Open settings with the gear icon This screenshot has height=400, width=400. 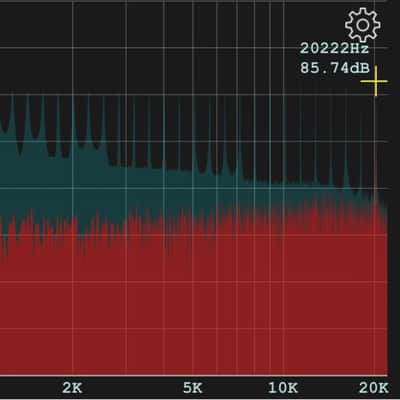[x=363, y=25]
